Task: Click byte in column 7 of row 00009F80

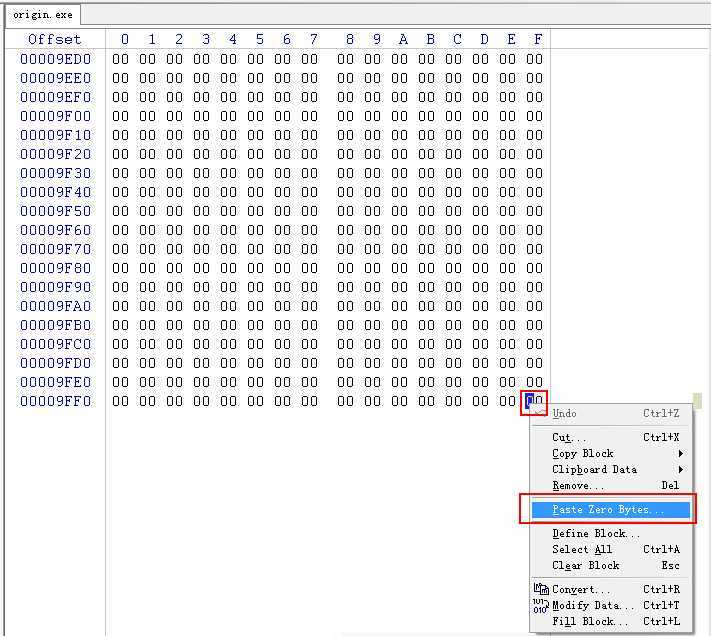Action: (x=310, y=268)
